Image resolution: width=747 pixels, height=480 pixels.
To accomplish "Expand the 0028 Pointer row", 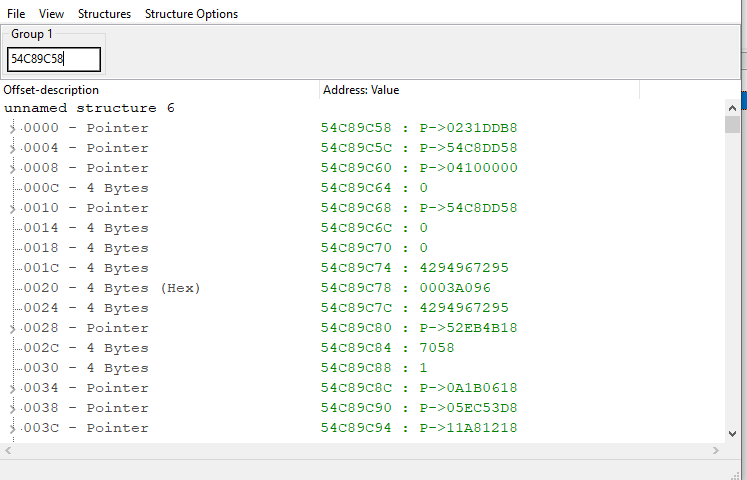I will (x=12, y=328).
